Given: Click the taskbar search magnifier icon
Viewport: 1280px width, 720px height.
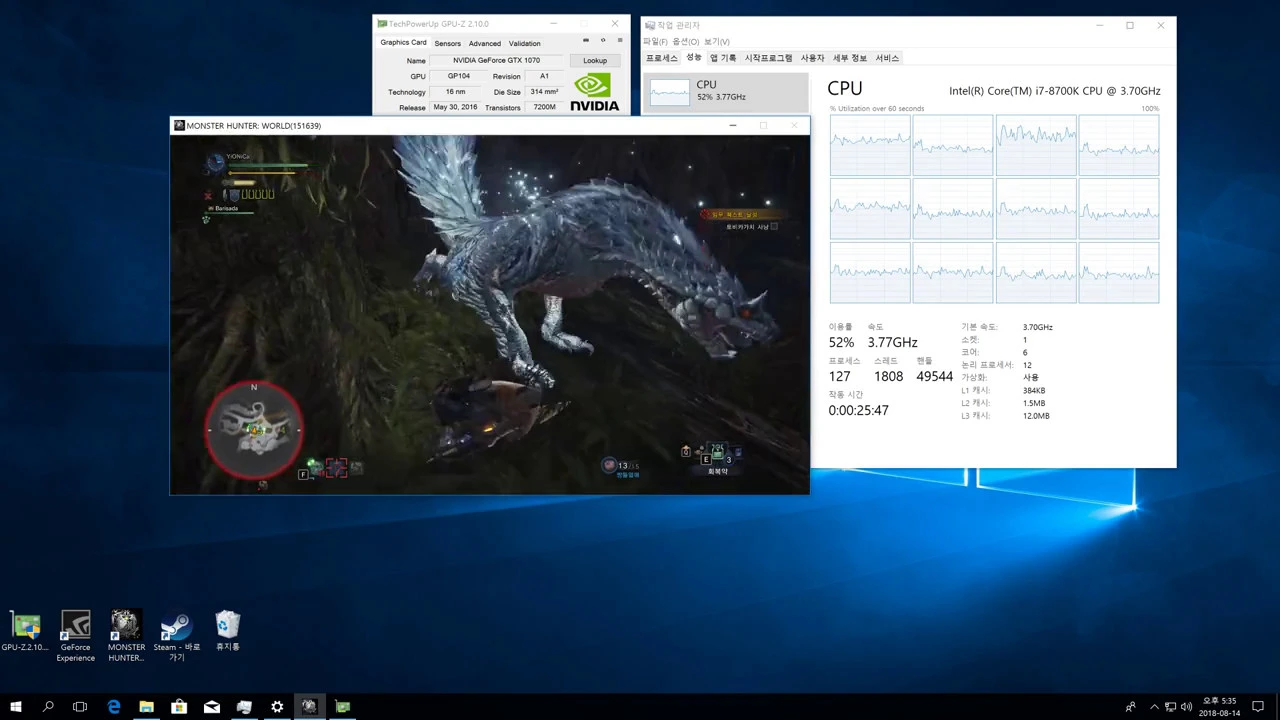Looking at the screenshot, I should point(48,707).
